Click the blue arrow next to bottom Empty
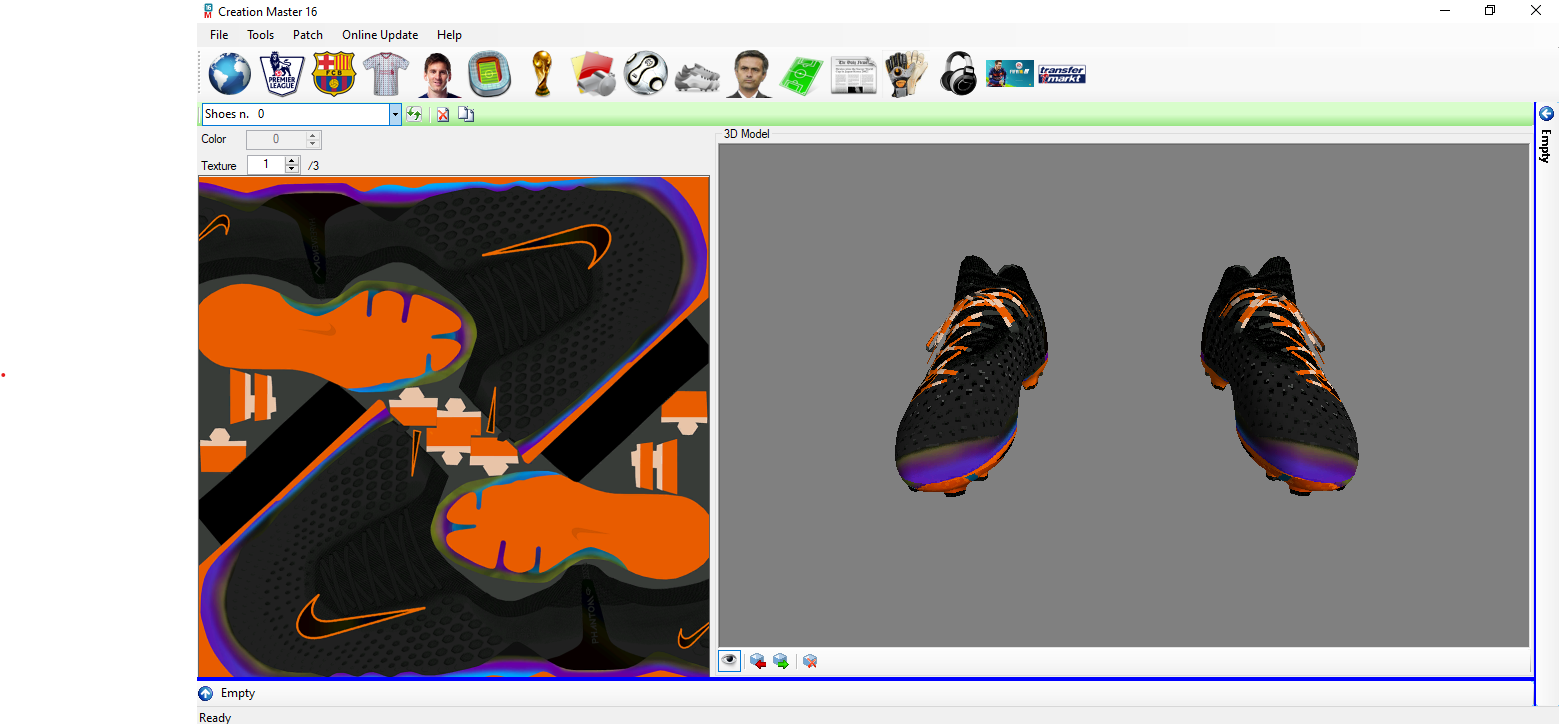This screenshot has width=1559, height=724. pos(206,693)
